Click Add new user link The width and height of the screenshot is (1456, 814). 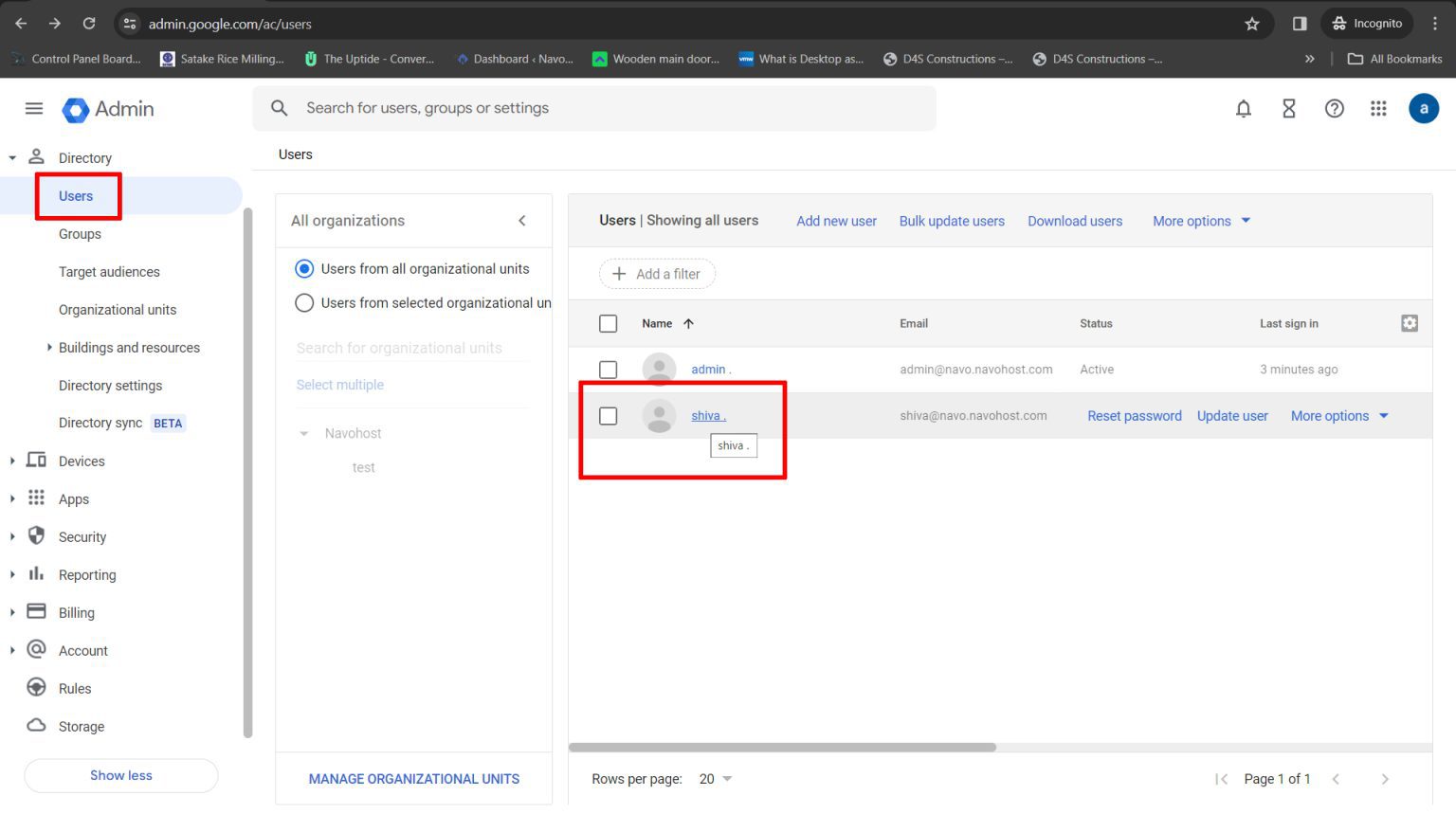(836, 221)
